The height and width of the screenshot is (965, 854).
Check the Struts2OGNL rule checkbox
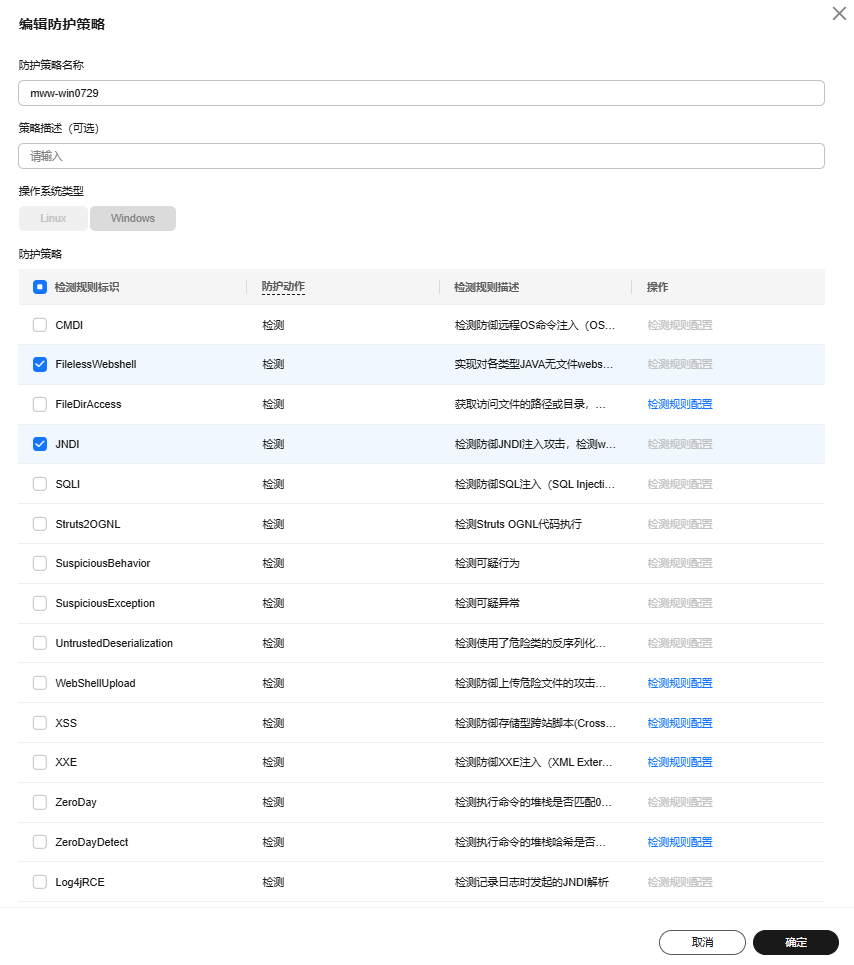click(40, 524)
